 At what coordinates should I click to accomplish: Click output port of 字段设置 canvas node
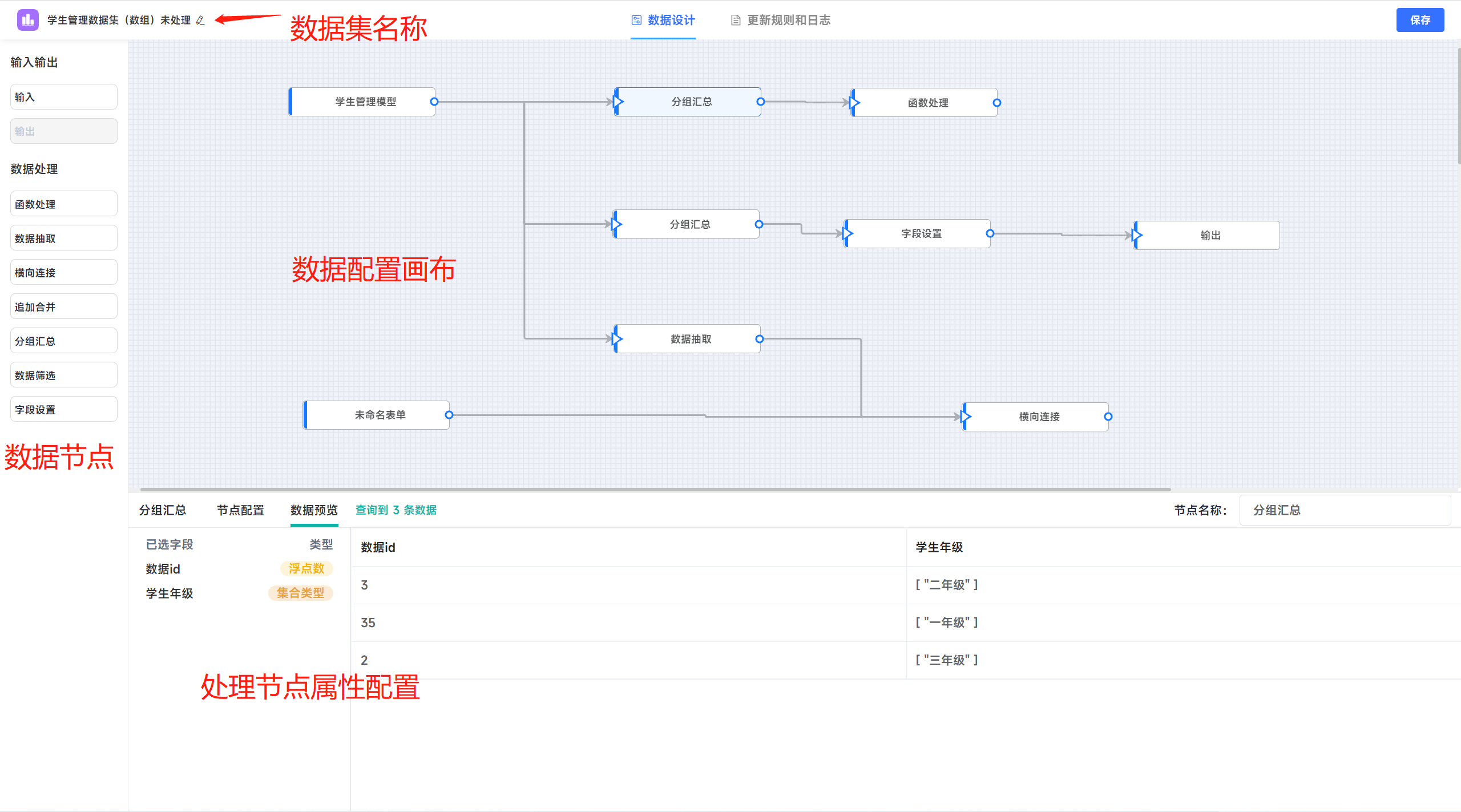pyautogui.click(x=990, y=233)
